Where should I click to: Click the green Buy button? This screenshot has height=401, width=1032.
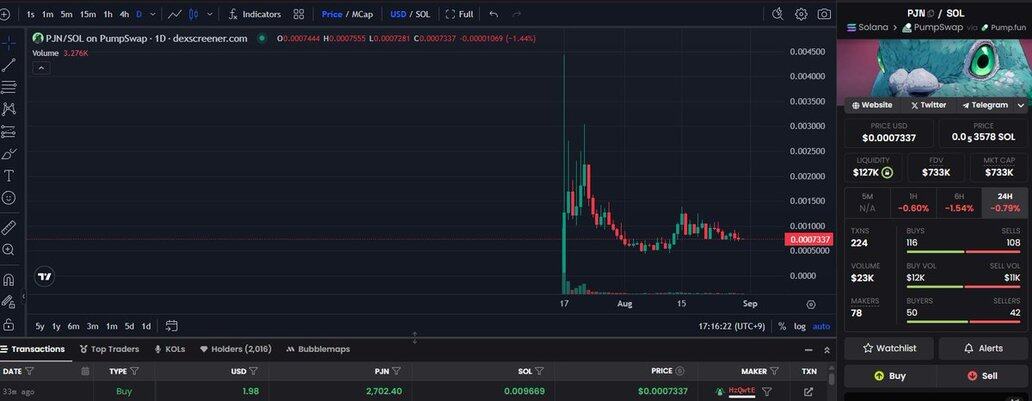point(889,376)
